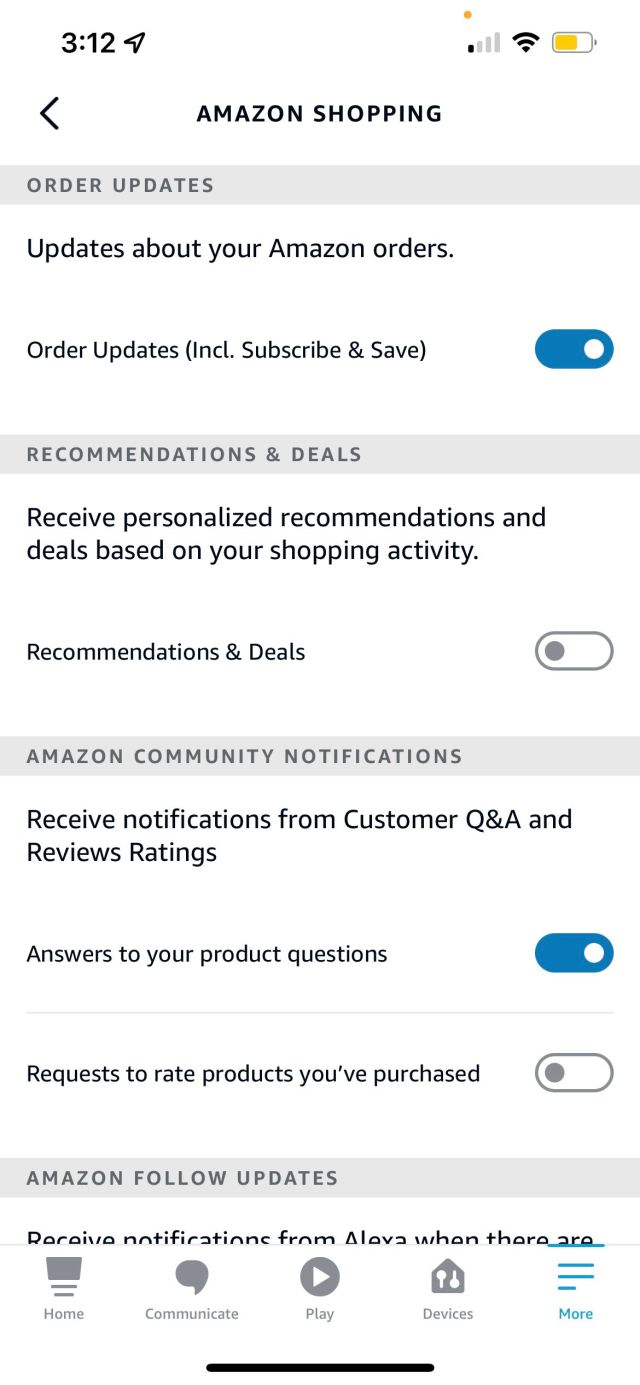The image size is (640, 1385).
Task: Tap the Amazon Follow Updates section header
Action: (182, 1178)
